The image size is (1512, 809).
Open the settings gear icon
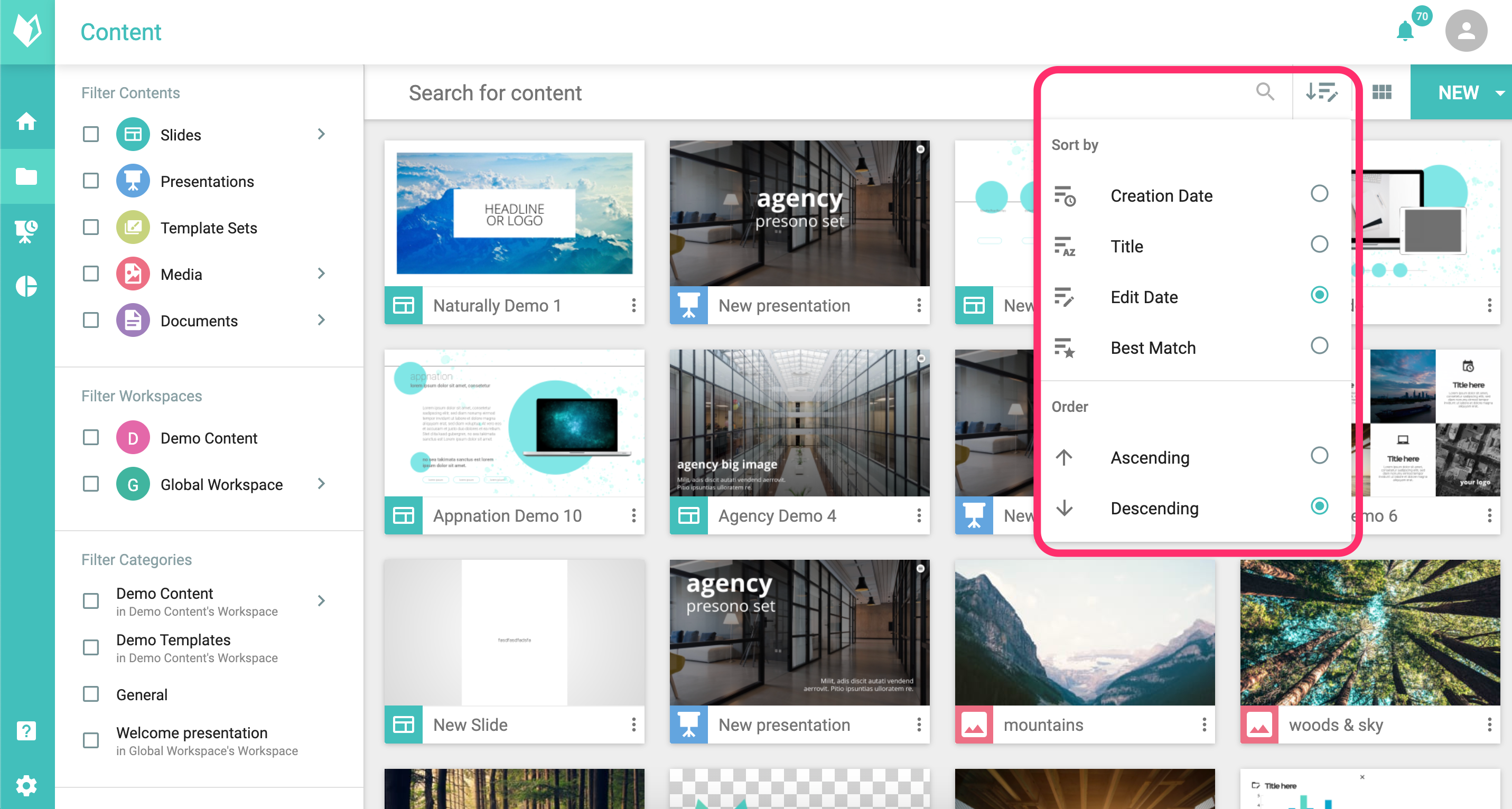[26, 786]
